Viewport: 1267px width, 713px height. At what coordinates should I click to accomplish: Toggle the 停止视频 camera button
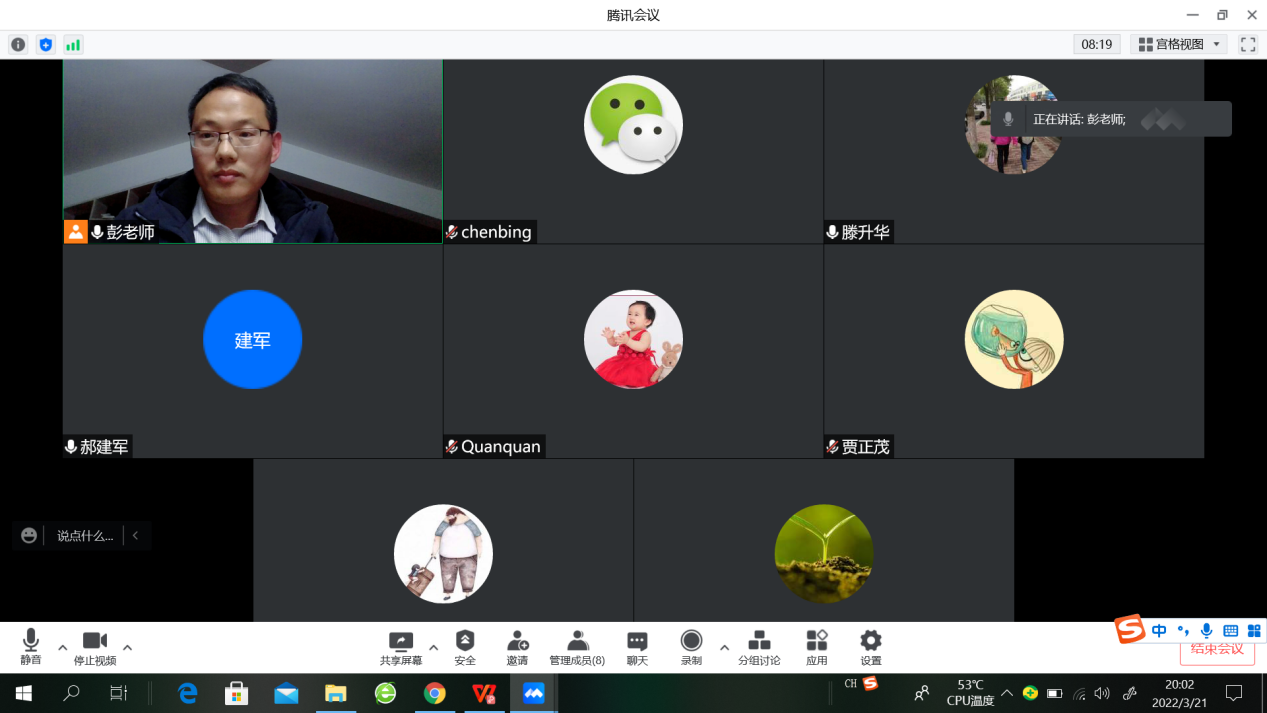(x=95, y=648)
